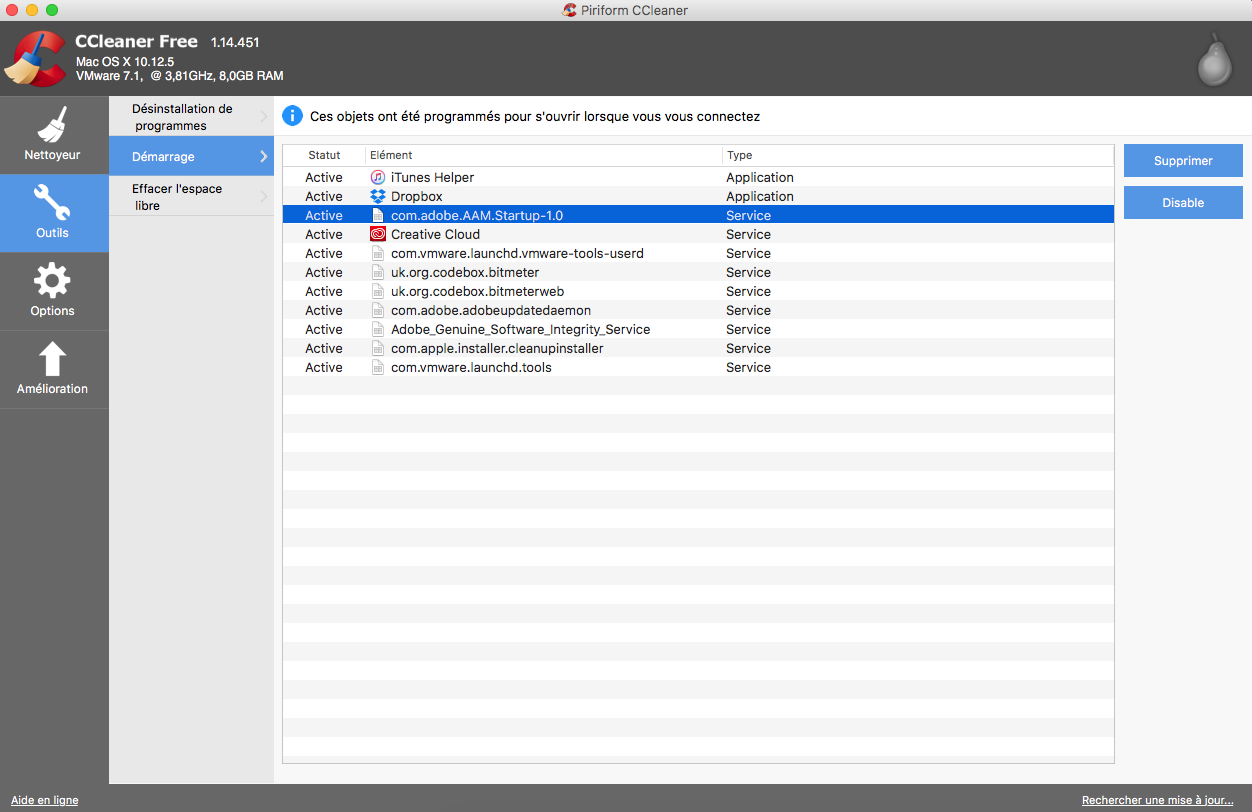This screenshot has width=1252, height=812.
Task: Open the Démarrage section
Action: click(164, 157)
